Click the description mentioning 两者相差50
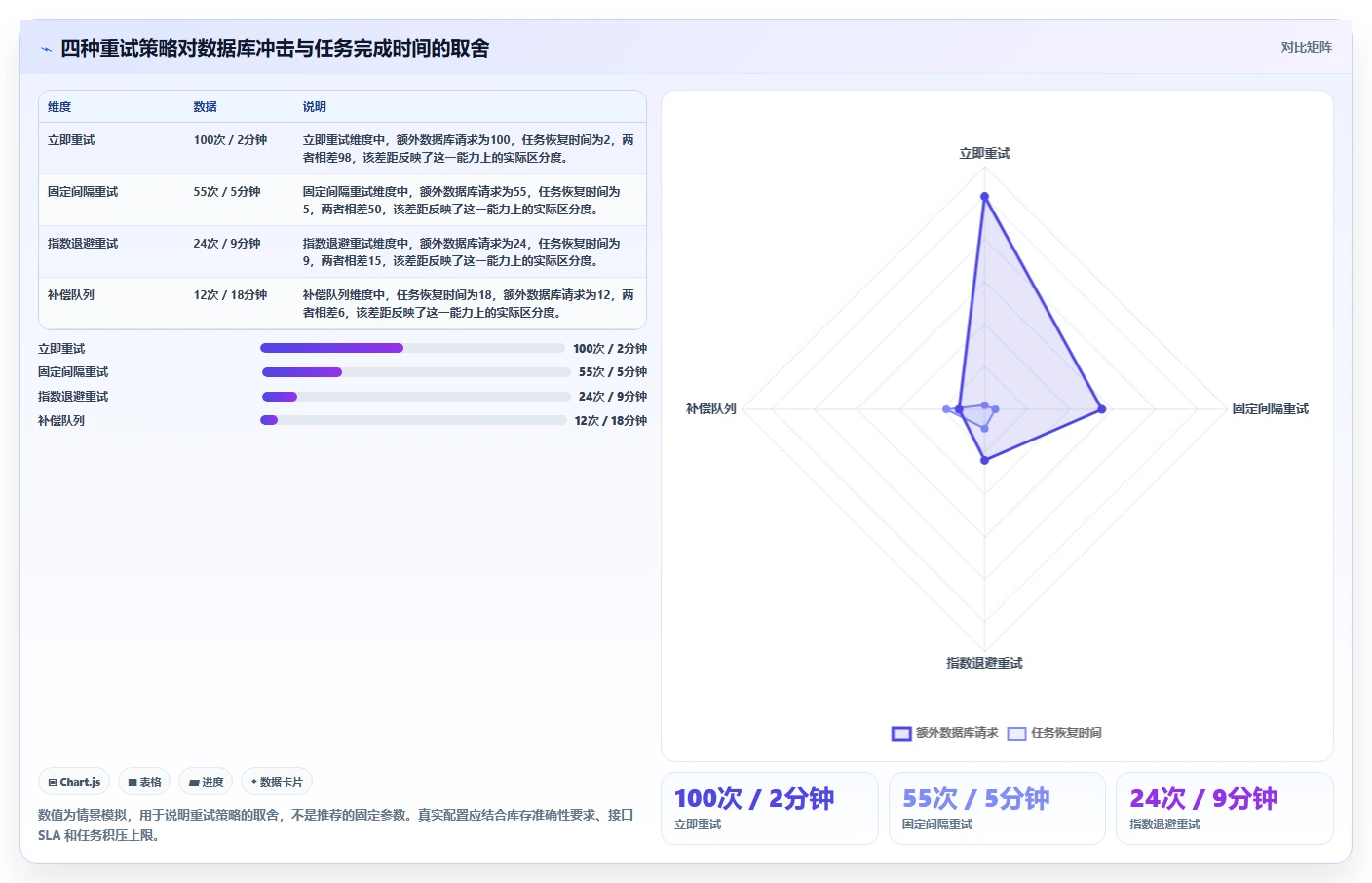 coord(461,201)
